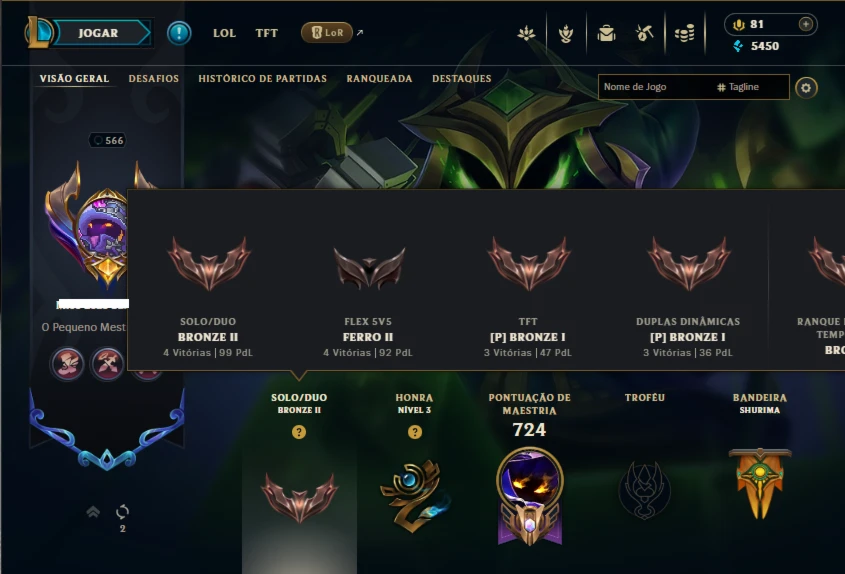845x574 pixels.
Task: Open the crafting hammer icon
Action: tap(645, 33)
